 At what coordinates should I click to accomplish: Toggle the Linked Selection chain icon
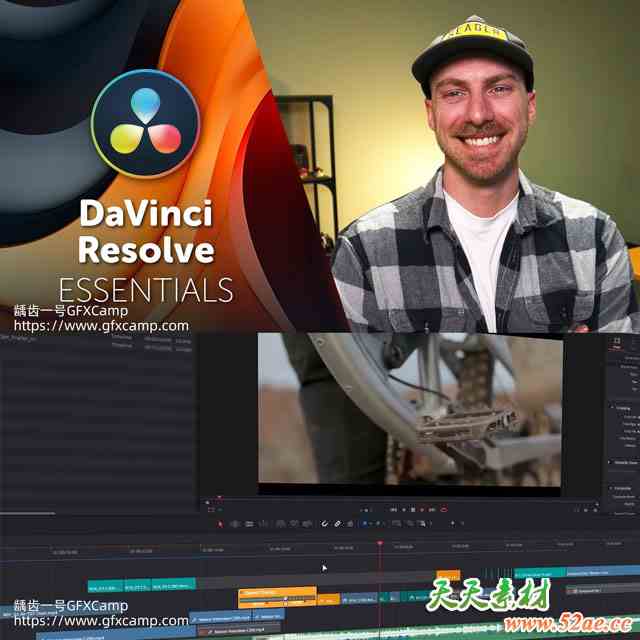pos(338,524)
